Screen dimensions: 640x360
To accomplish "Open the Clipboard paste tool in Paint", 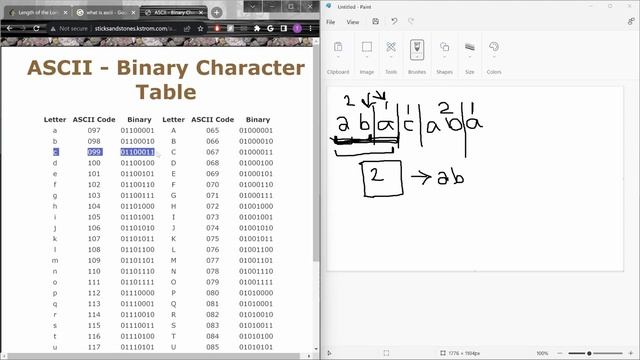I will (338, 47).
